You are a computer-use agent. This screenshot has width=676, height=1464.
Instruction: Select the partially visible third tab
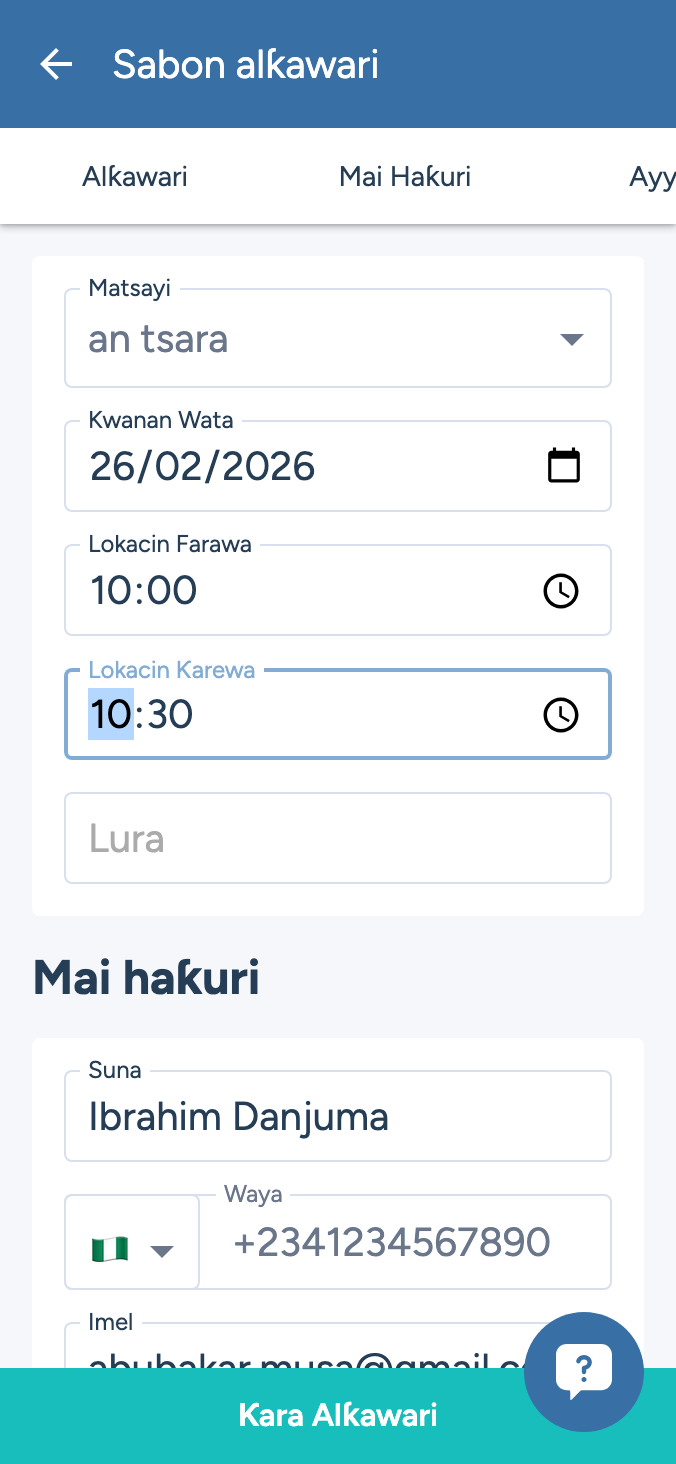tap(651, 178)
